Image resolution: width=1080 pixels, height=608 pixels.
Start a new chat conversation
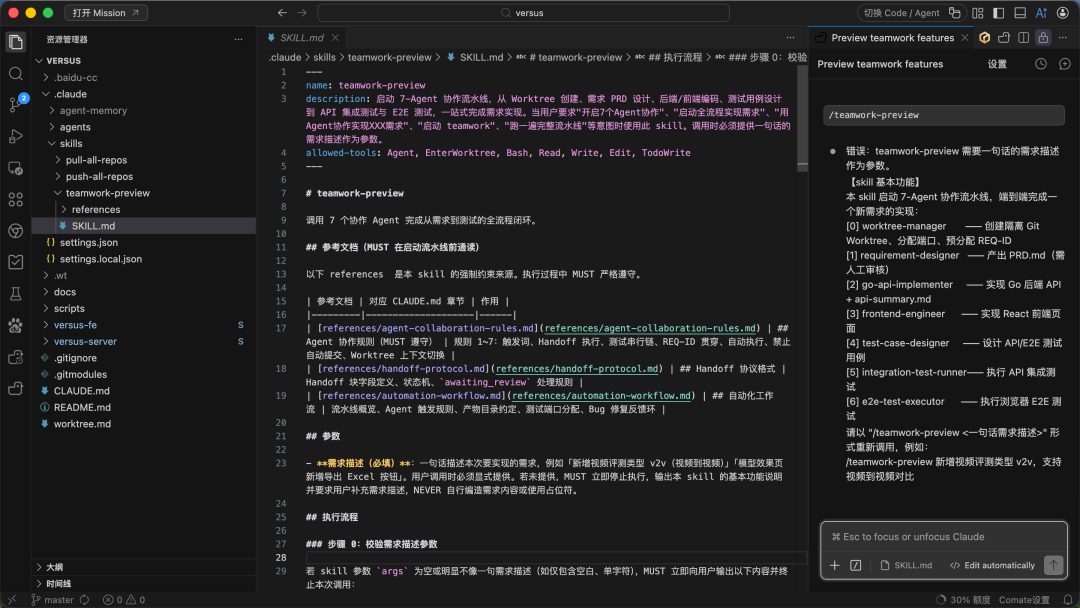click(x=1065, y=64)
